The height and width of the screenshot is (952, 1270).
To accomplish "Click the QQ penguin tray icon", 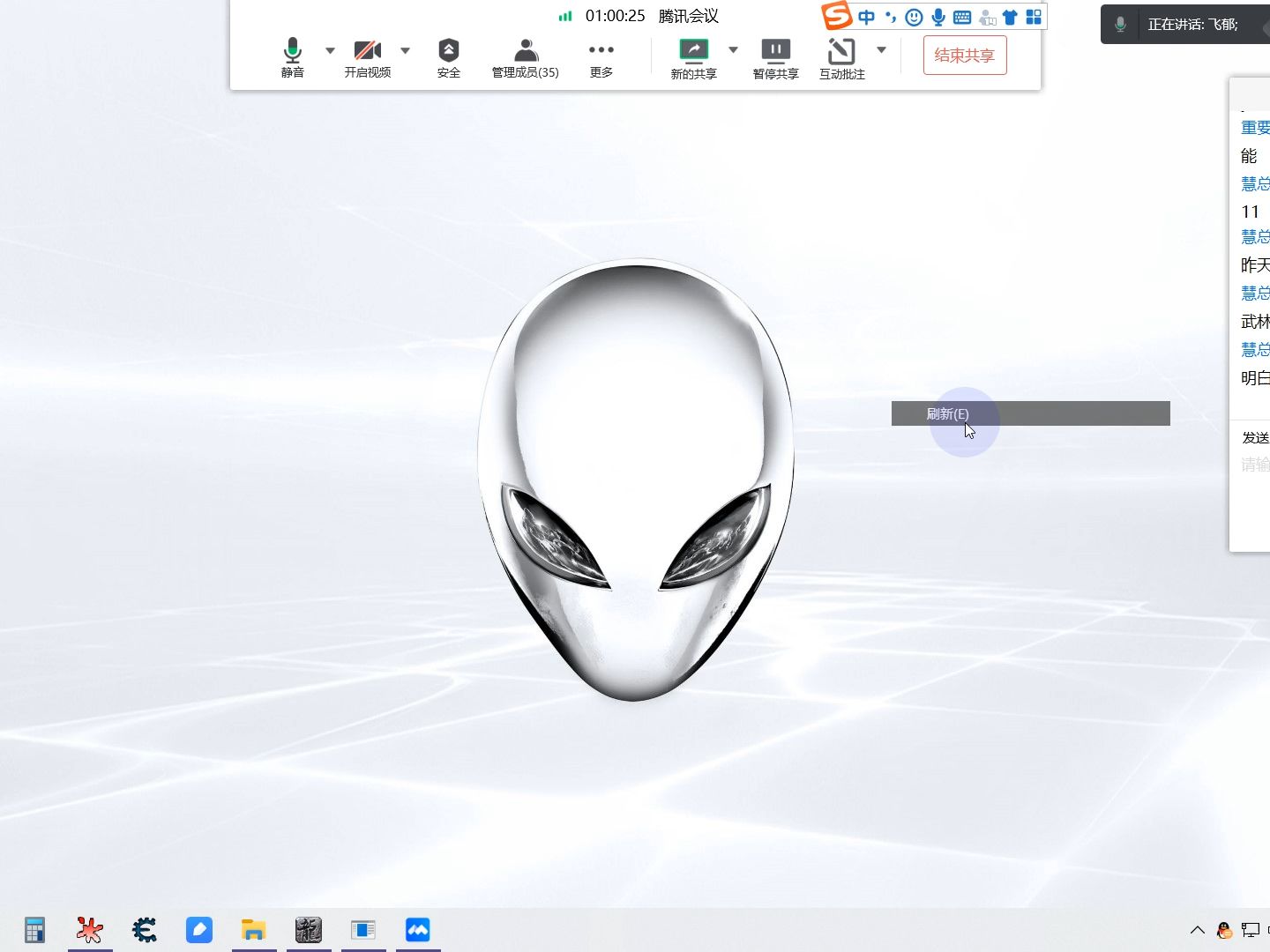I will (x=1224, y=930).
